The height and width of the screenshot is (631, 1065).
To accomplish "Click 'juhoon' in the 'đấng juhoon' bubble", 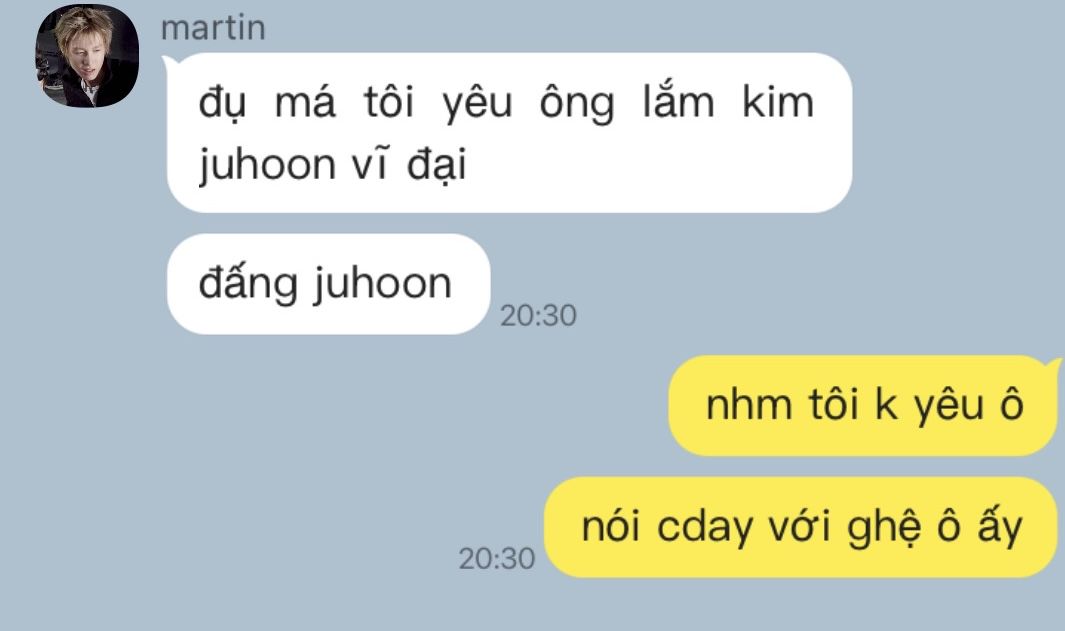I will tap(382, 283).
